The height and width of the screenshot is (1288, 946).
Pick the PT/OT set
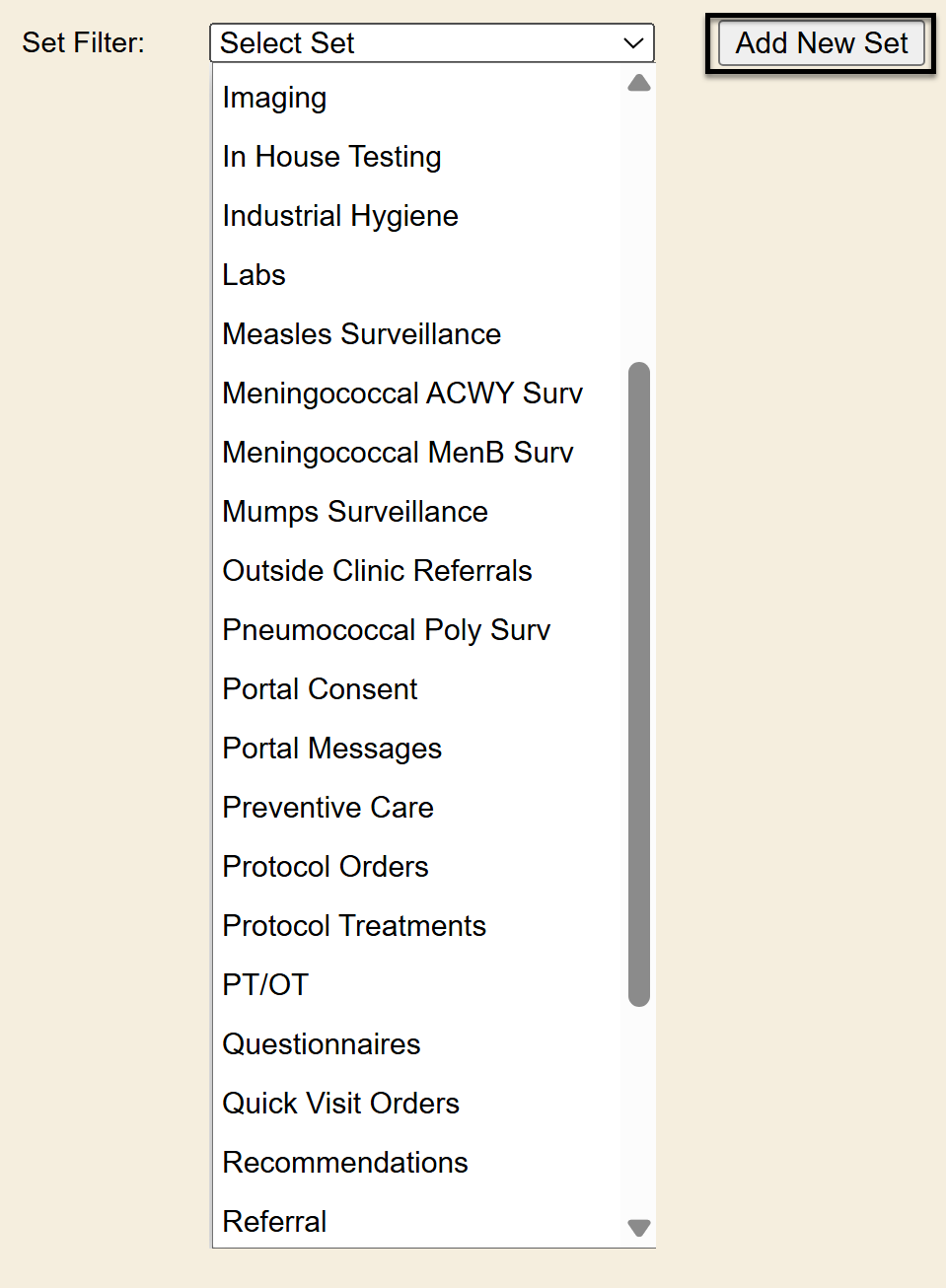coord(265,985)
